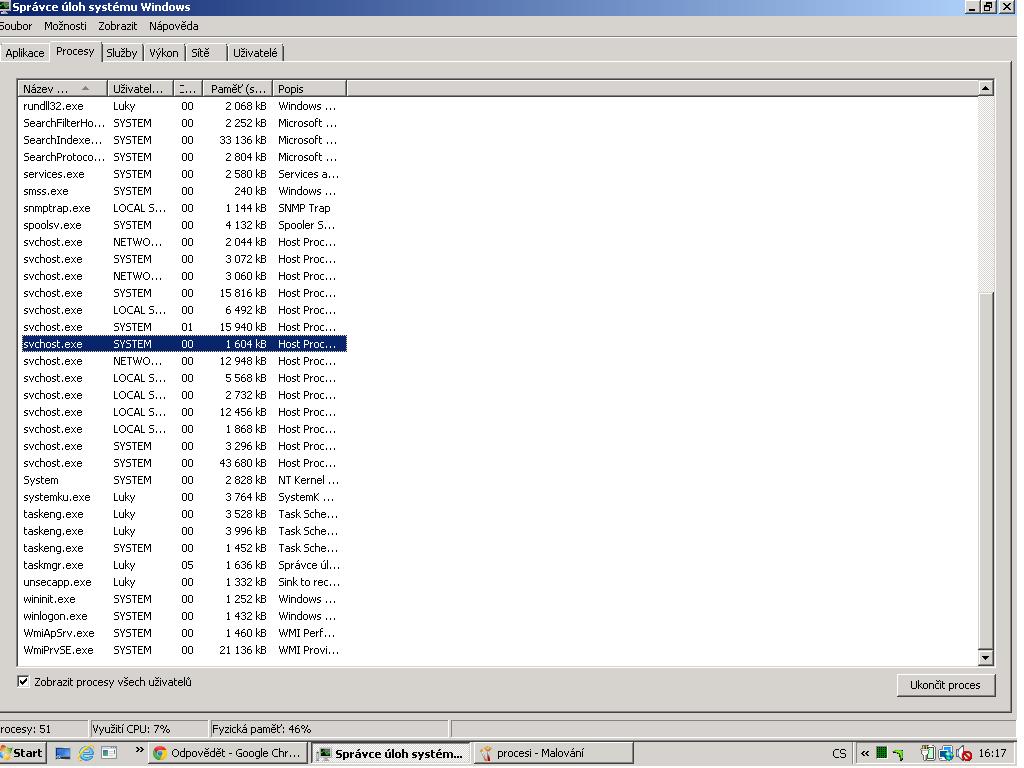Select the svchost.exe row using 15 940 kB
Image resolution: width=1024 pixels, height=768 pixels.
pos(184,327)
